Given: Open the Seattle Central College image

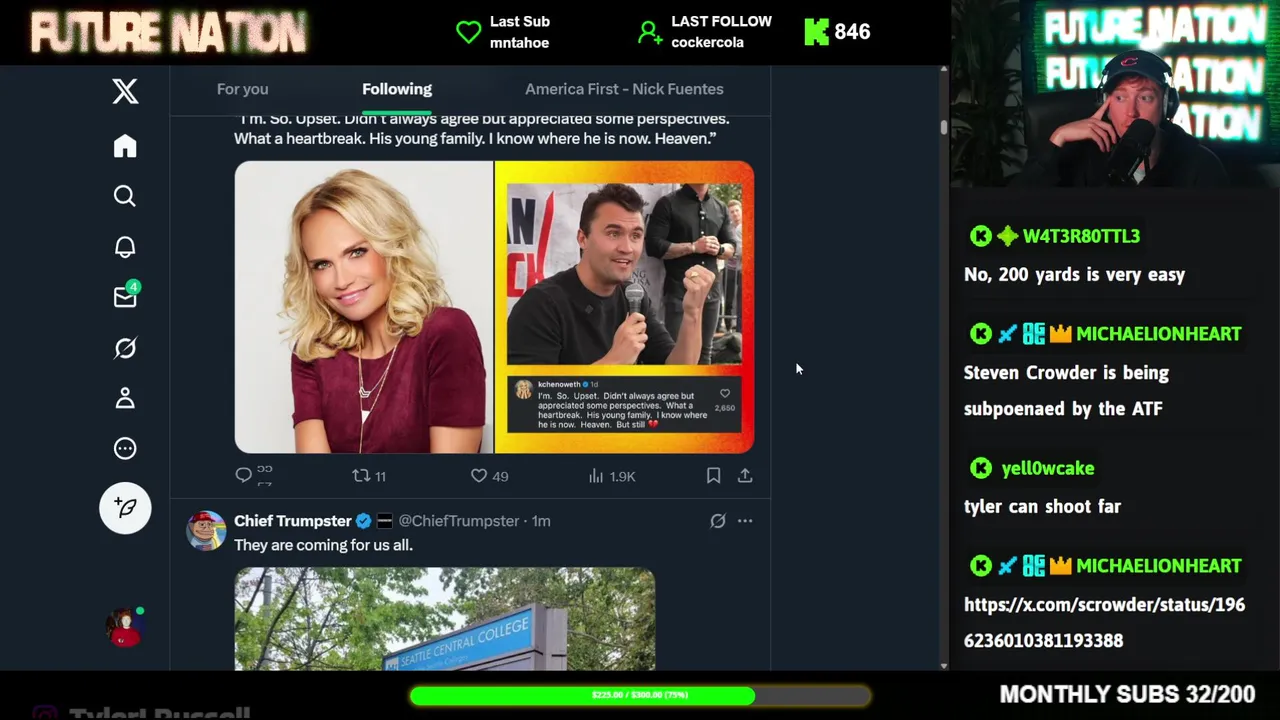Looking at the screenshot, I should [445, 619].
